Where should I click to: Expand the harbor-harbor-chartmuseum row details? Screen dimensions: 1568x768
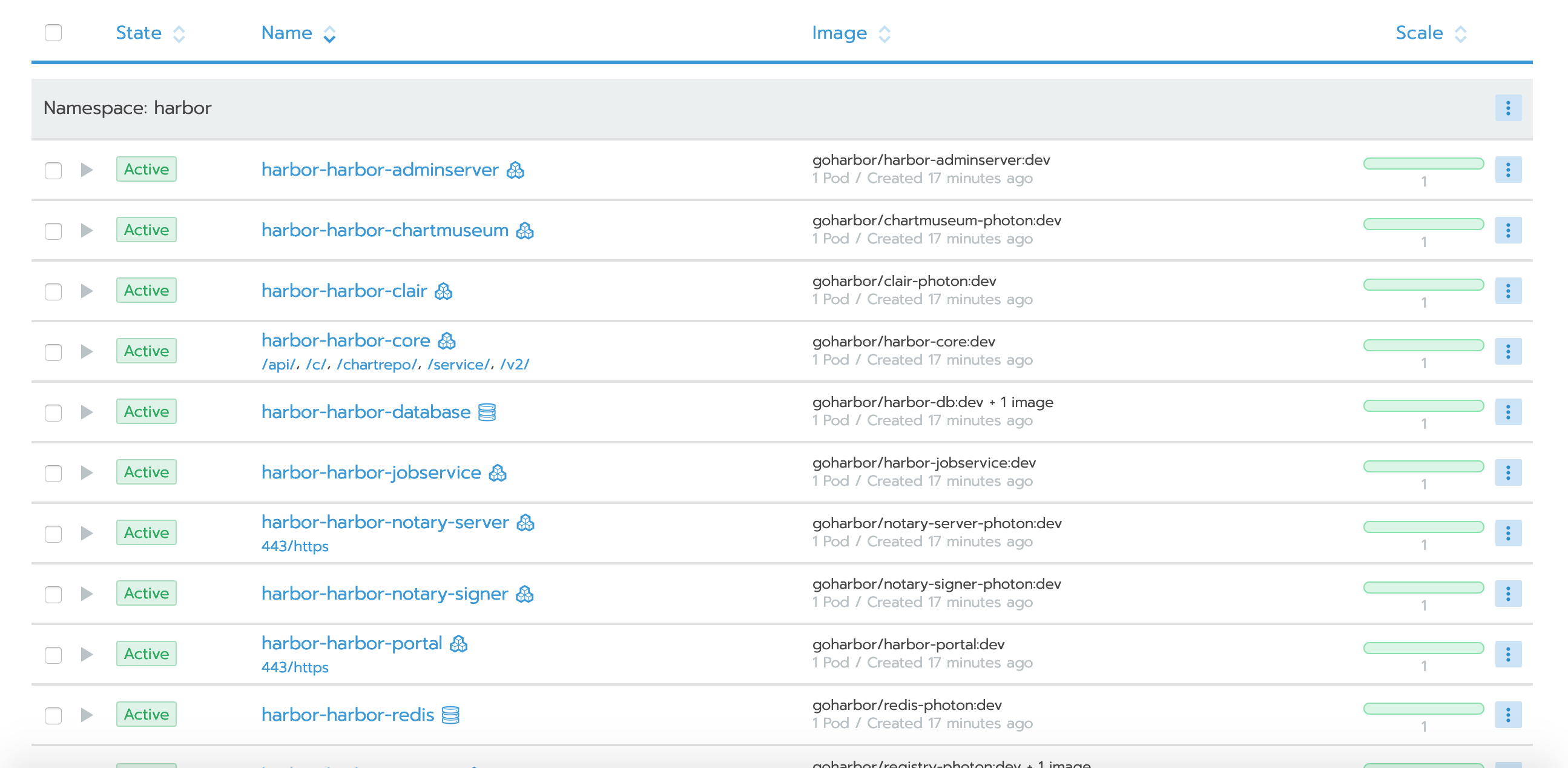coord(87,230)
